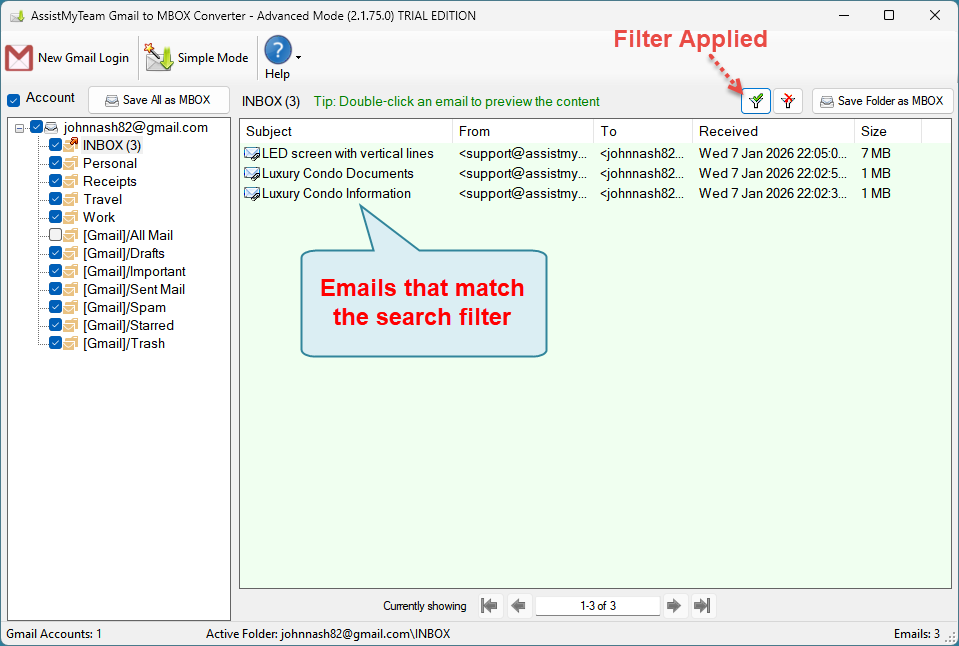959x646 pixels.
Task: Jump to the last page of emails
Action: pos(703,606)
